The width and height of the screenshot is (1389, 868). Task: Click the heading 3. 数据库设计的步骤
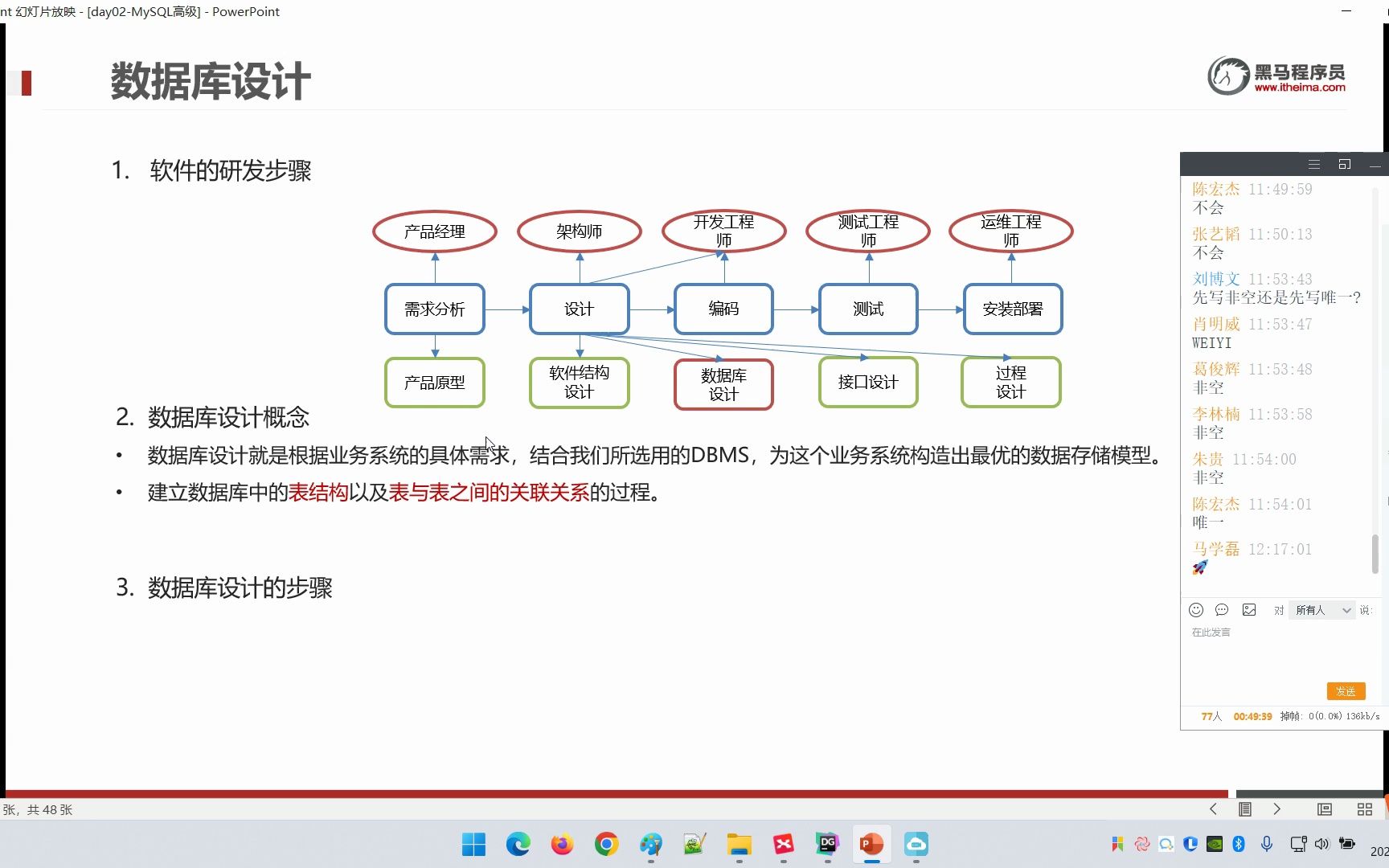coord(224,588)
